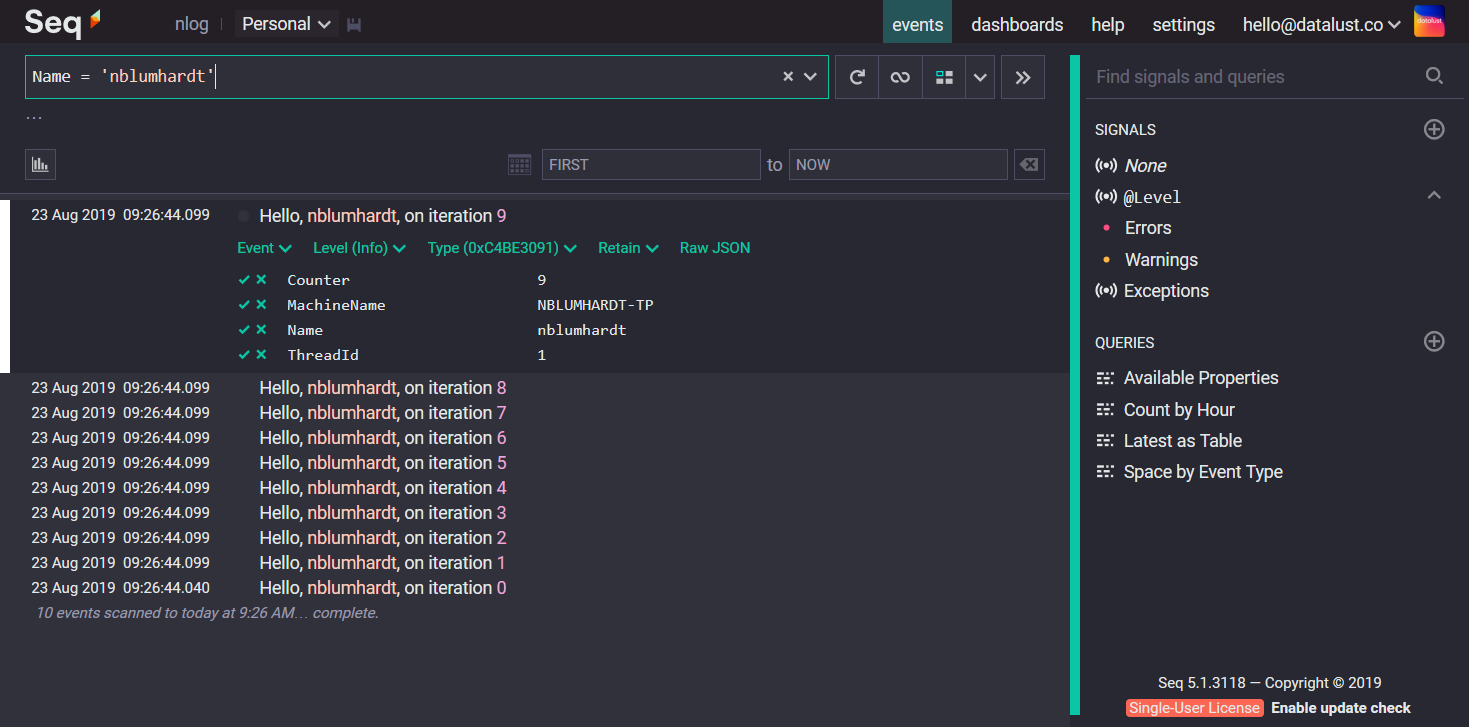Open query history dropdown arrow
This screenshot has width=1469, height=727.
(810, 77)
